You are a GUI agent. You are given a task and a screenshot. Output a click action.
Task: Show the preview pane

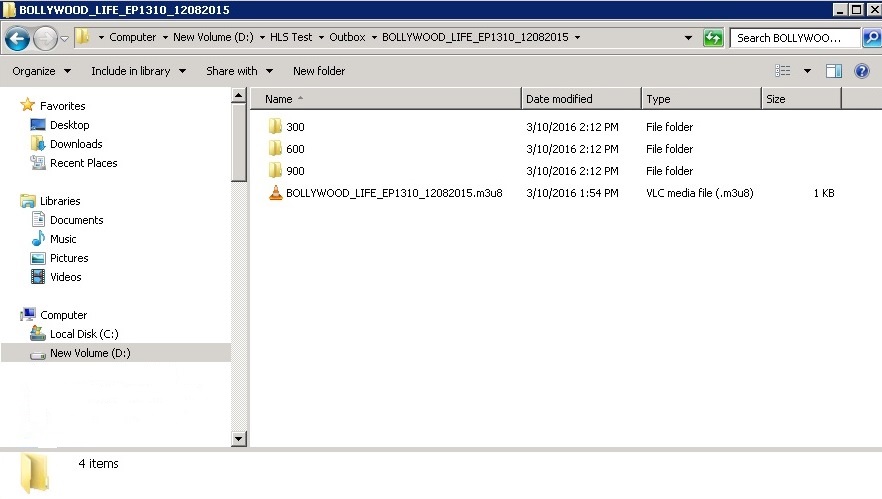point(834,71)
